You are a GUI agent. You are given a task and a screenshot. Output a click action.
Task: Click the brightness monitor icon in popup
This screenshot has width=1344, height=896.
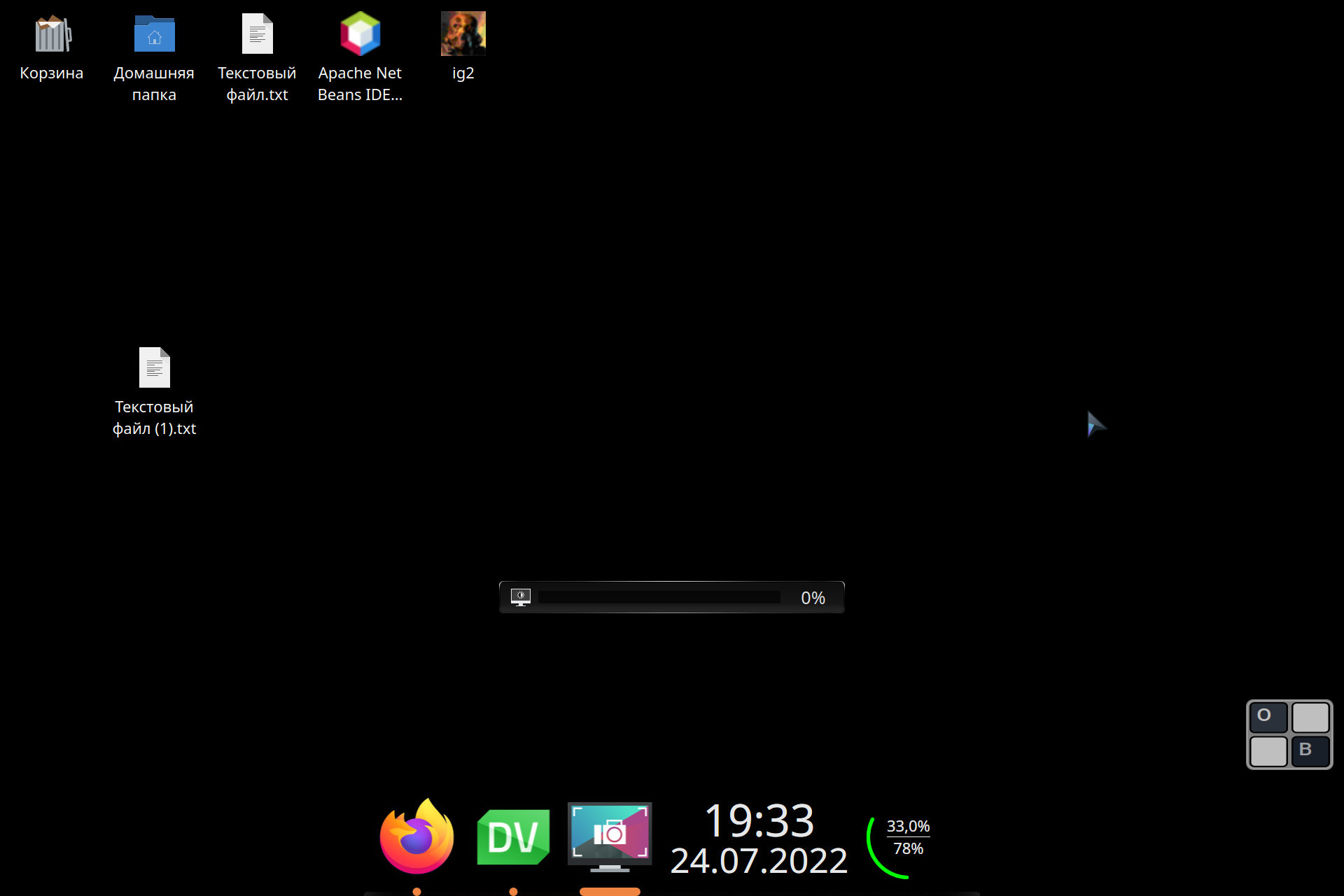pyautogui.click(x=520, y=597)
